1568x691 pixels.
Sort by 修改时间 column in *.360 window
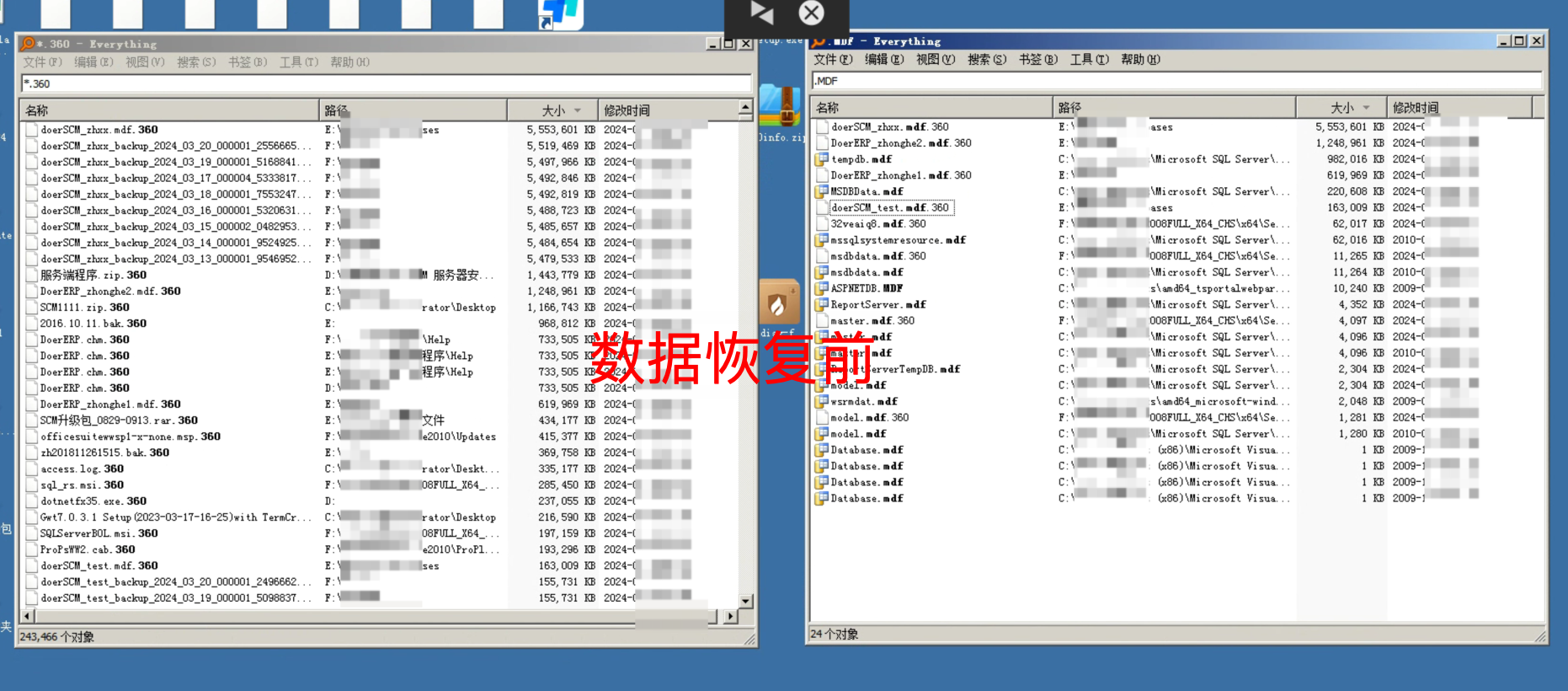669,110
